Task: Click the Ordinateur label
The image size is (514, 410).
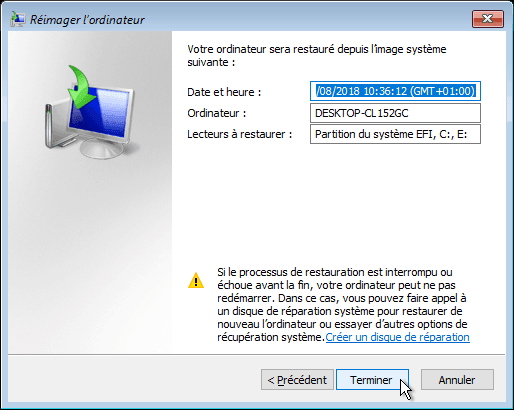Action: click(217, 113)
